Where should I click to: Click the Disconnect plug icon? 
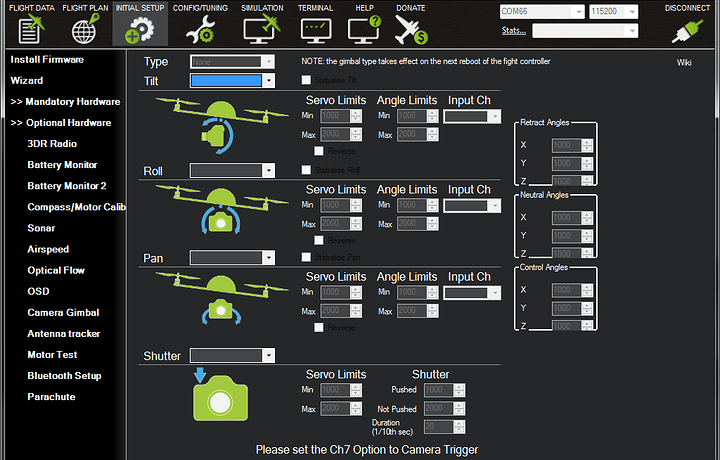(x=687, y=31)
